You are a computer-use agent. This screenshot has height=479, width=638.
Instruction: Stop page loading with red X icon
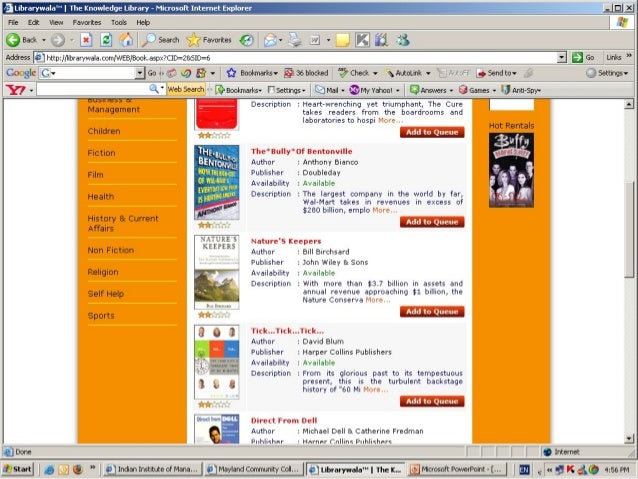(x=86, y=40)
